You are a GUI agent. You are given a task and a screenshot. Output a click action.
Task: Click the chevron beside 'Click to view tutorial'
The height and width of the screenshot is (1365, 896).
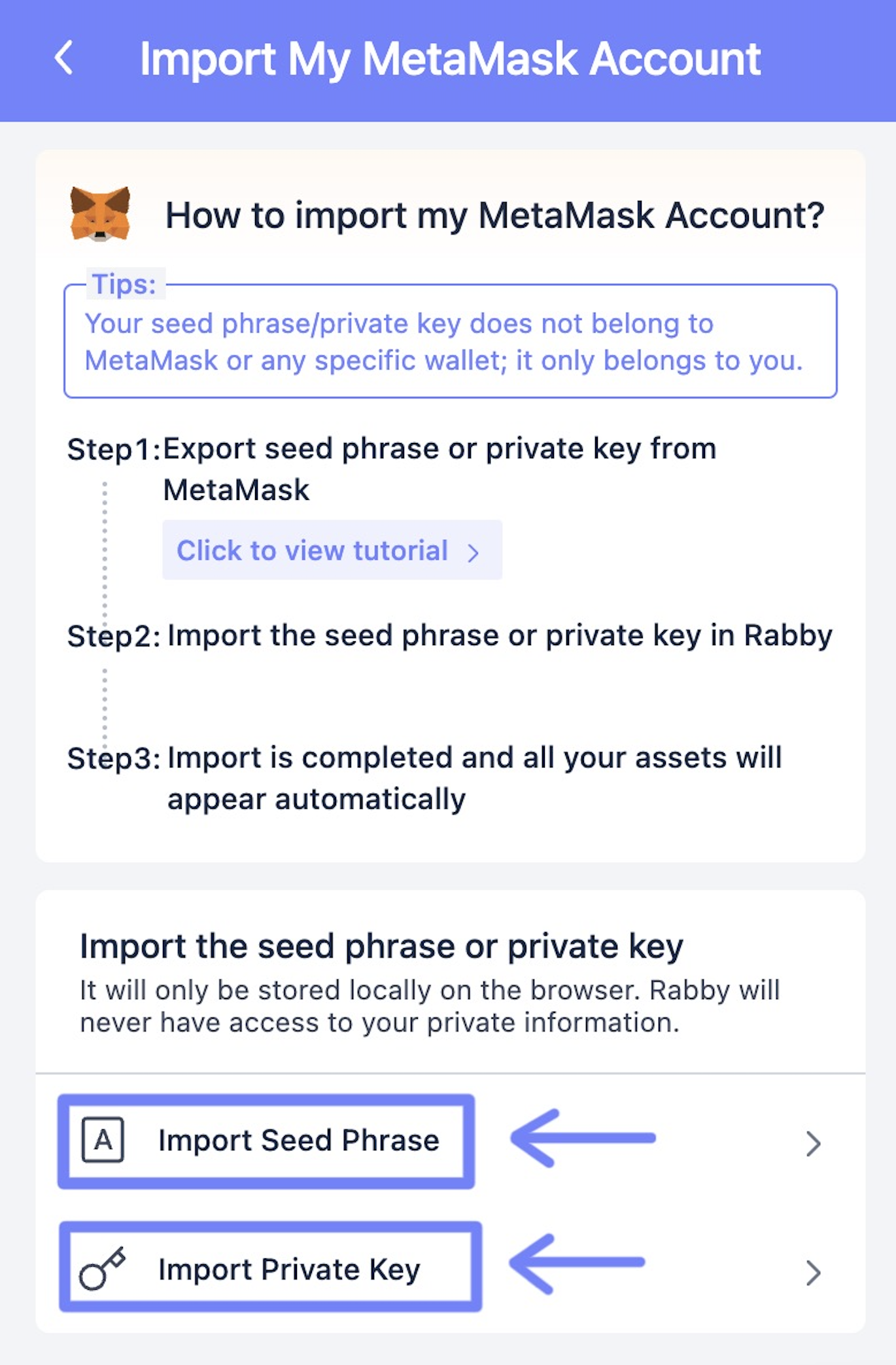474,552
